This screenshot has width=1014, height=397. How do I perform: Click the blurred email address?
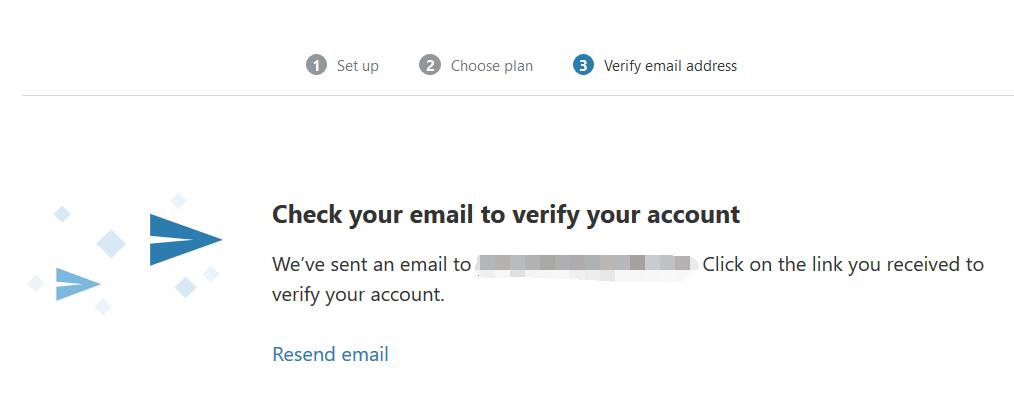(x=587, y=265)
